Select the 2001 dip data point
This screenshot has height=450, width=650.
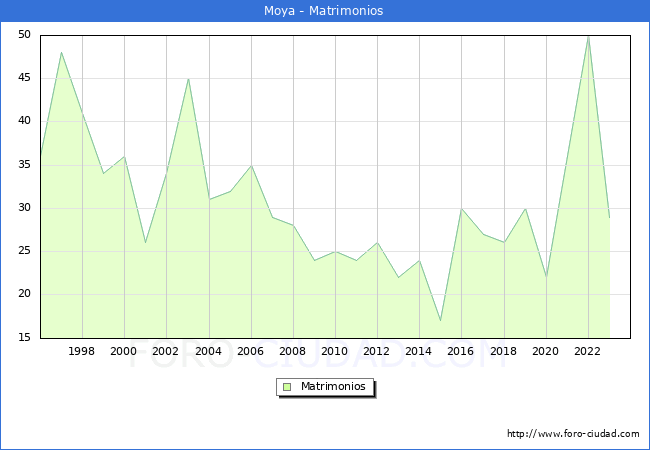[146, 243]
